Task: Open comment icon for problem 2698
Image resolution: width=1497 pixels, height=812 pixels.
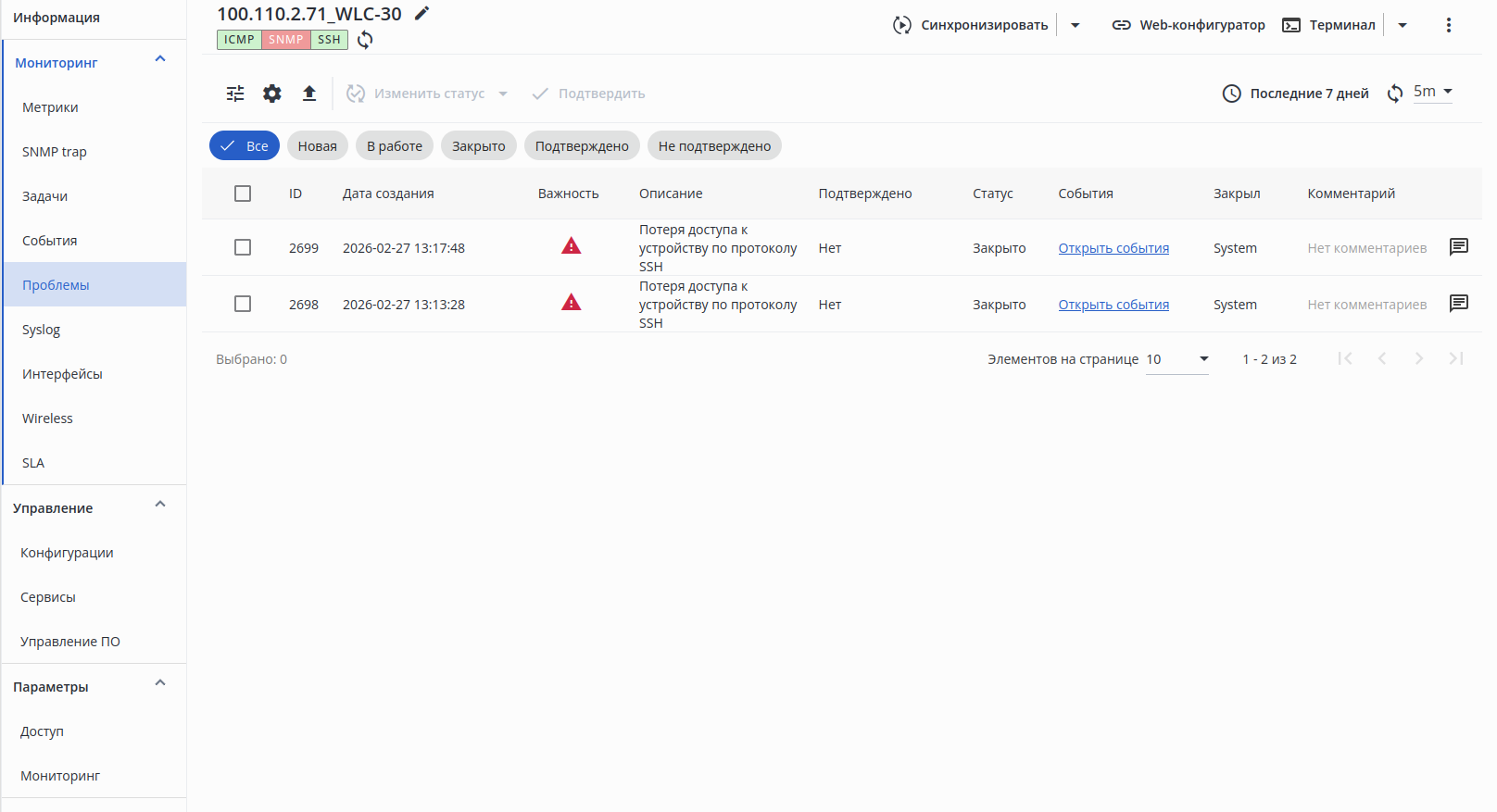Action: click(x=1458, y=304)
